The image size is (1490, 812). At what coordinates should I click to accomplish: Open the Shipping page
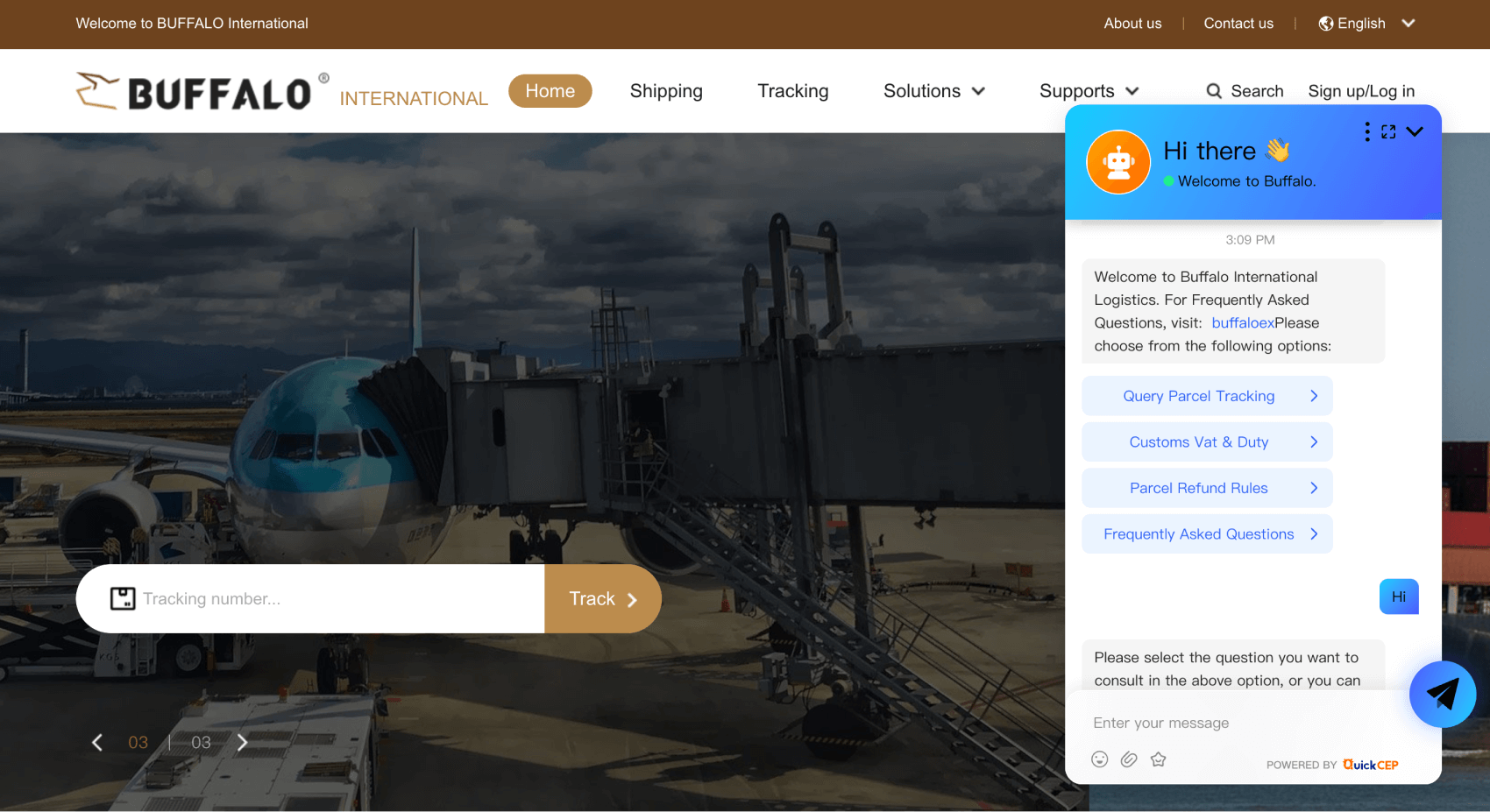666,91
